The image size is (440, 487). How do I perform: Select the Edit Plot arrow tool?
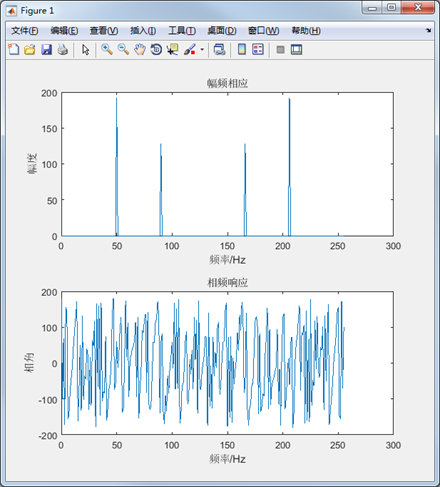85,50
